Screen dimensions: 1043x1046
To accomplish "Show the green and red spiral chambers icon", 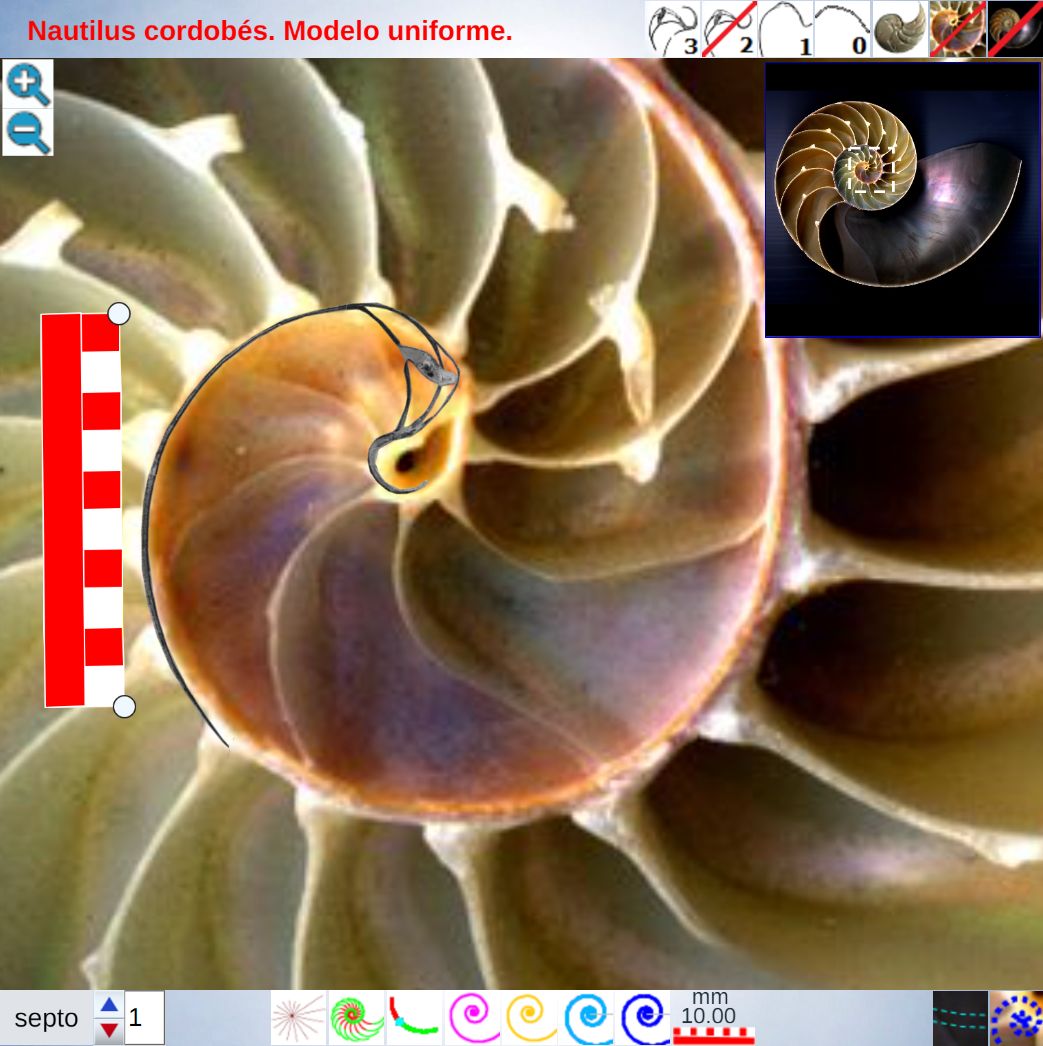I will (356, 1018).
